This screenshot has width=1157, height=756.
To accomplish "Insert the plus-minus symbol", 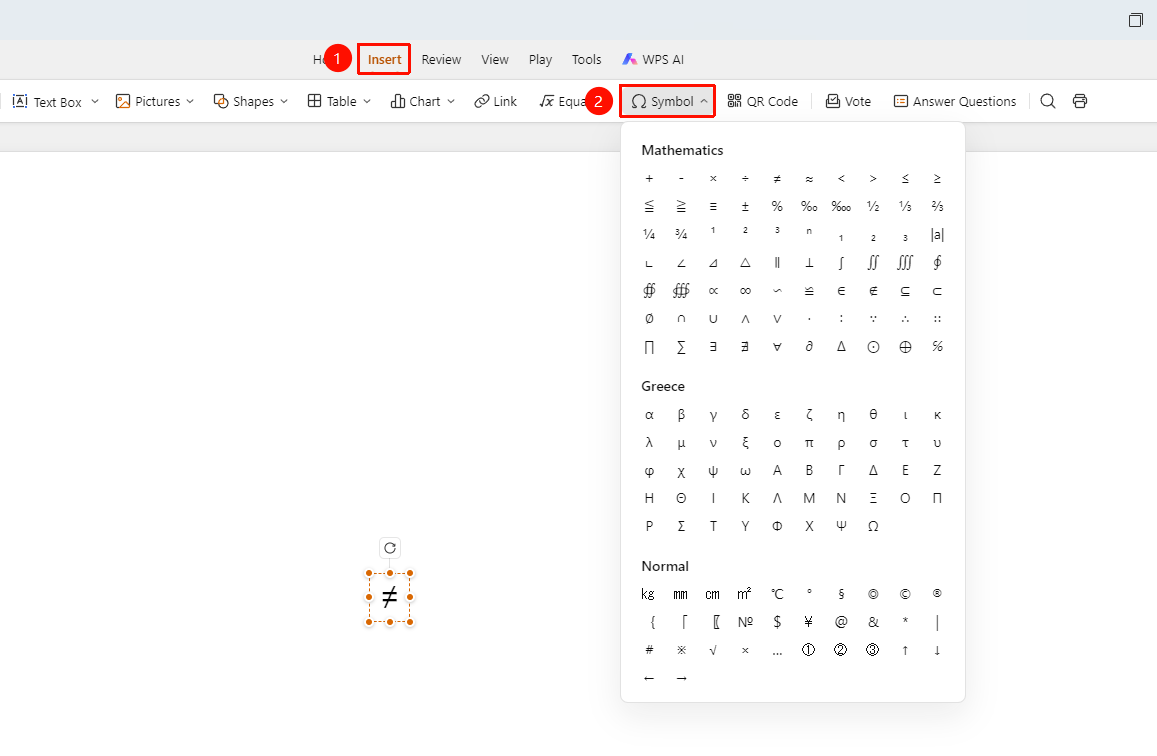I will [x=745, y=207].
